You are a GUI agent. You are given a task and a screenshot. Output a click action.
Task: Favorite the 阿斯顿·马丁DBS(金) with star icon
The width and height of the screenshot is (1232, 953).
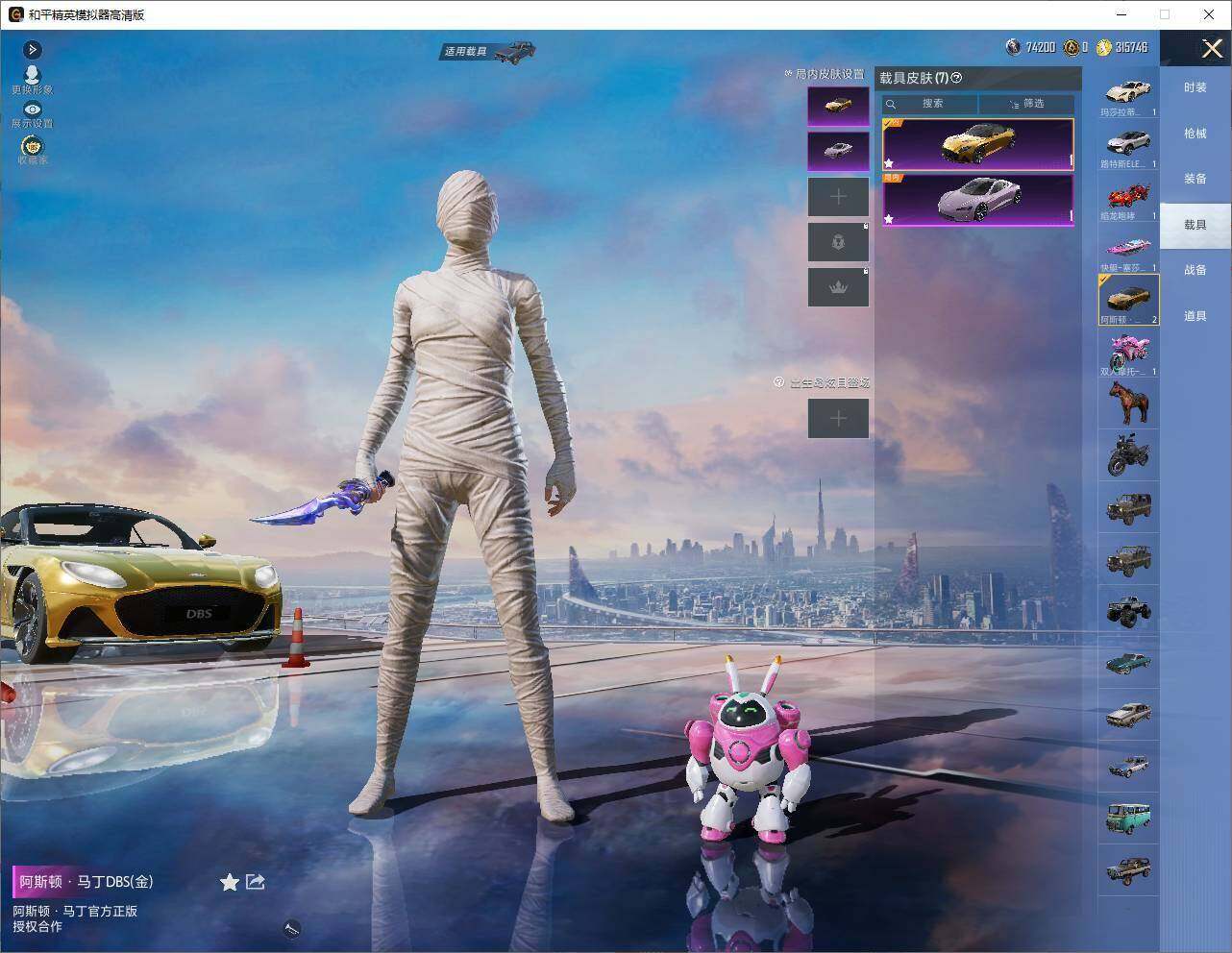229,882
